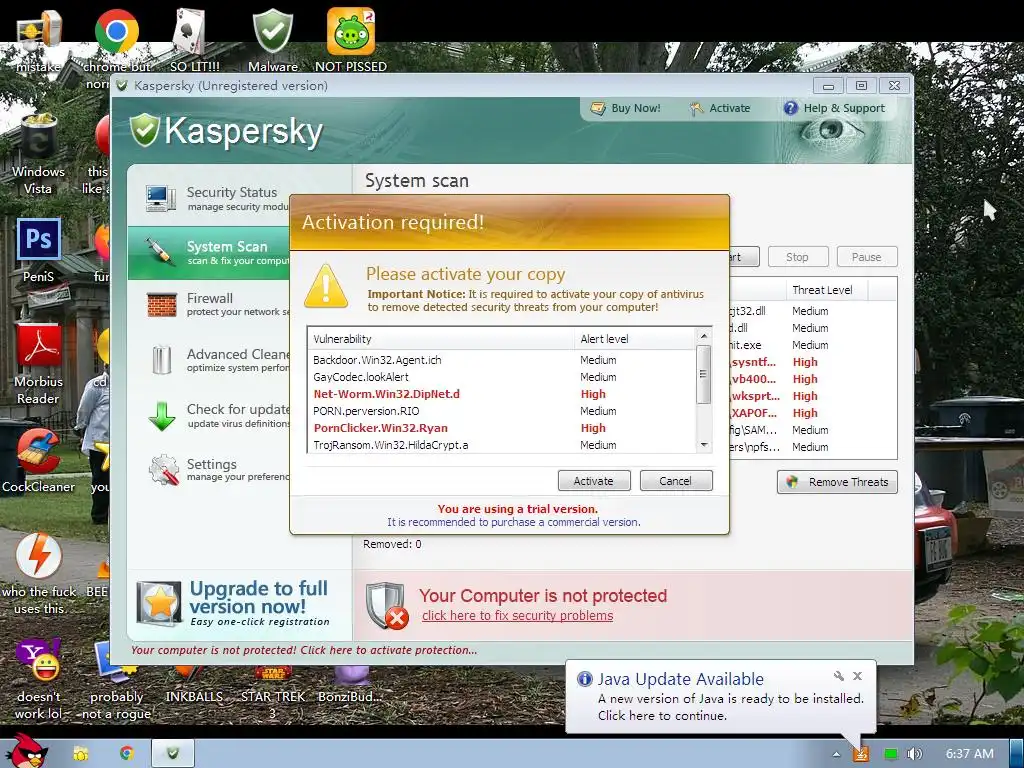
Task: Click the Angry Birds start button
Action: (29, 751)
